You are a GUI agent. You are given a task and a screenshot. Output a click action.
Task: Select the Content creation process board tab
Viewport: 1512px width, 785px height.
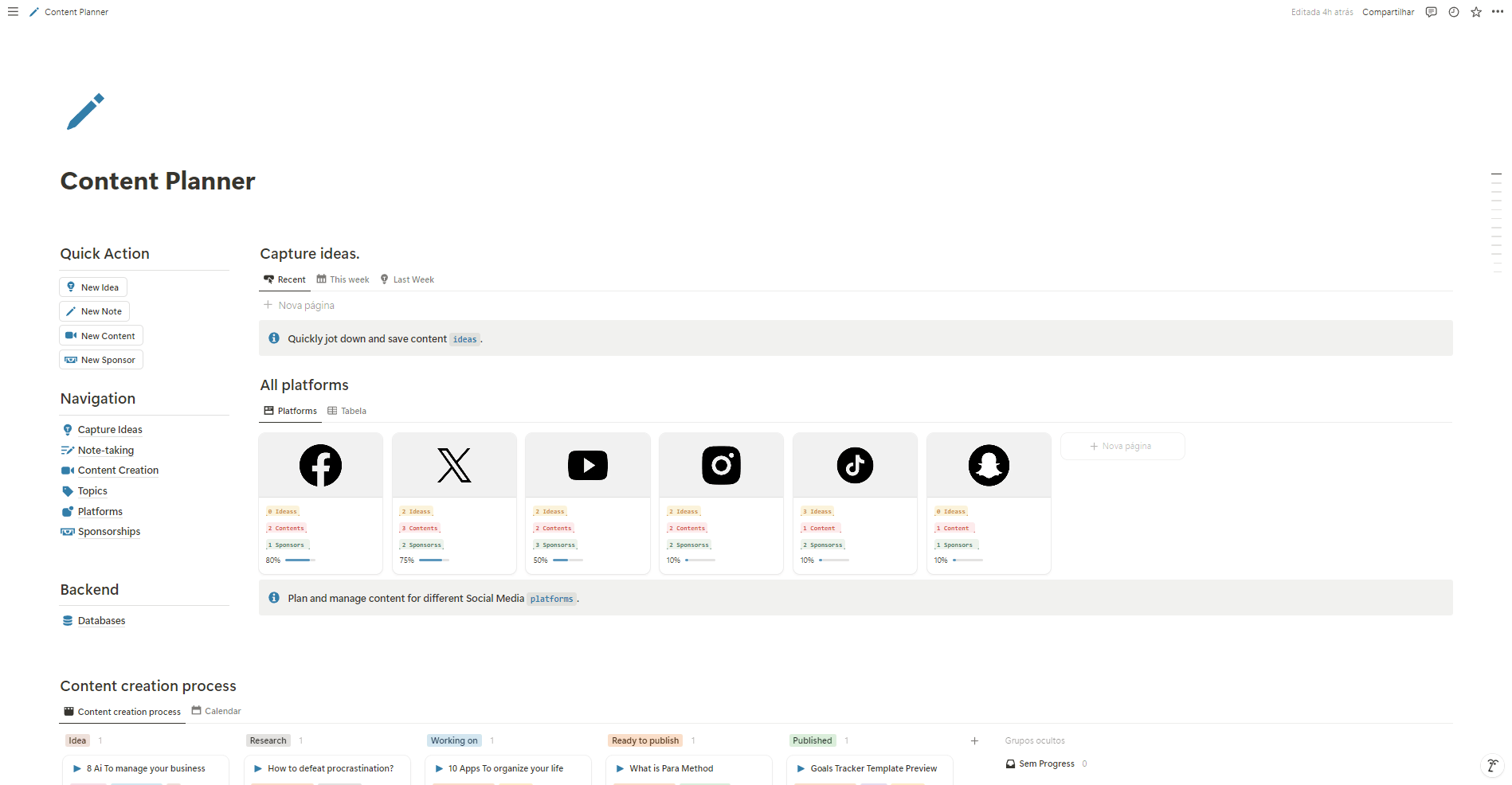pos(122,712)
